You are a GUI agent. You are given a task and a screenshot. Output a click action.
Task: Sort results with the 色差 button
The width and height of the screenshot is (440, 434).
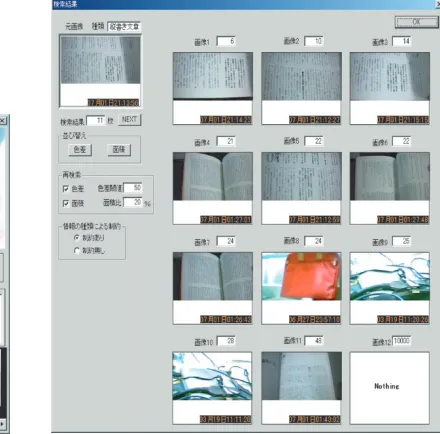[x=80, y=150]
